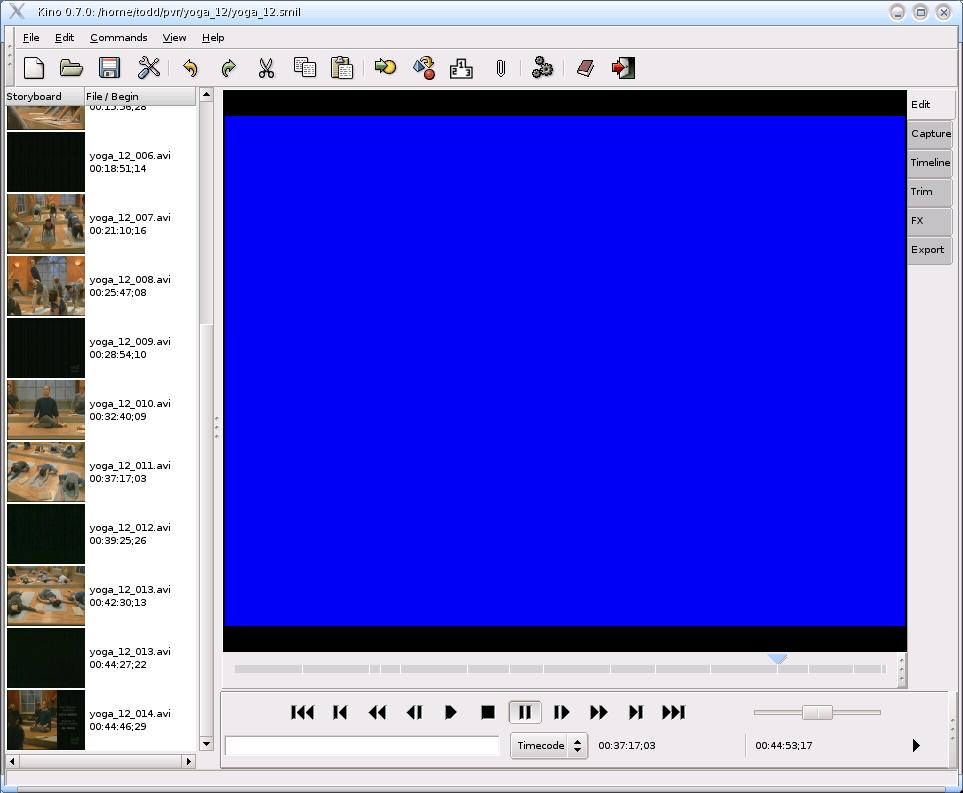Select the yoga_12_008.avi thumbnail
Viewport: 963px width, 793px height.
coord(46,286)
